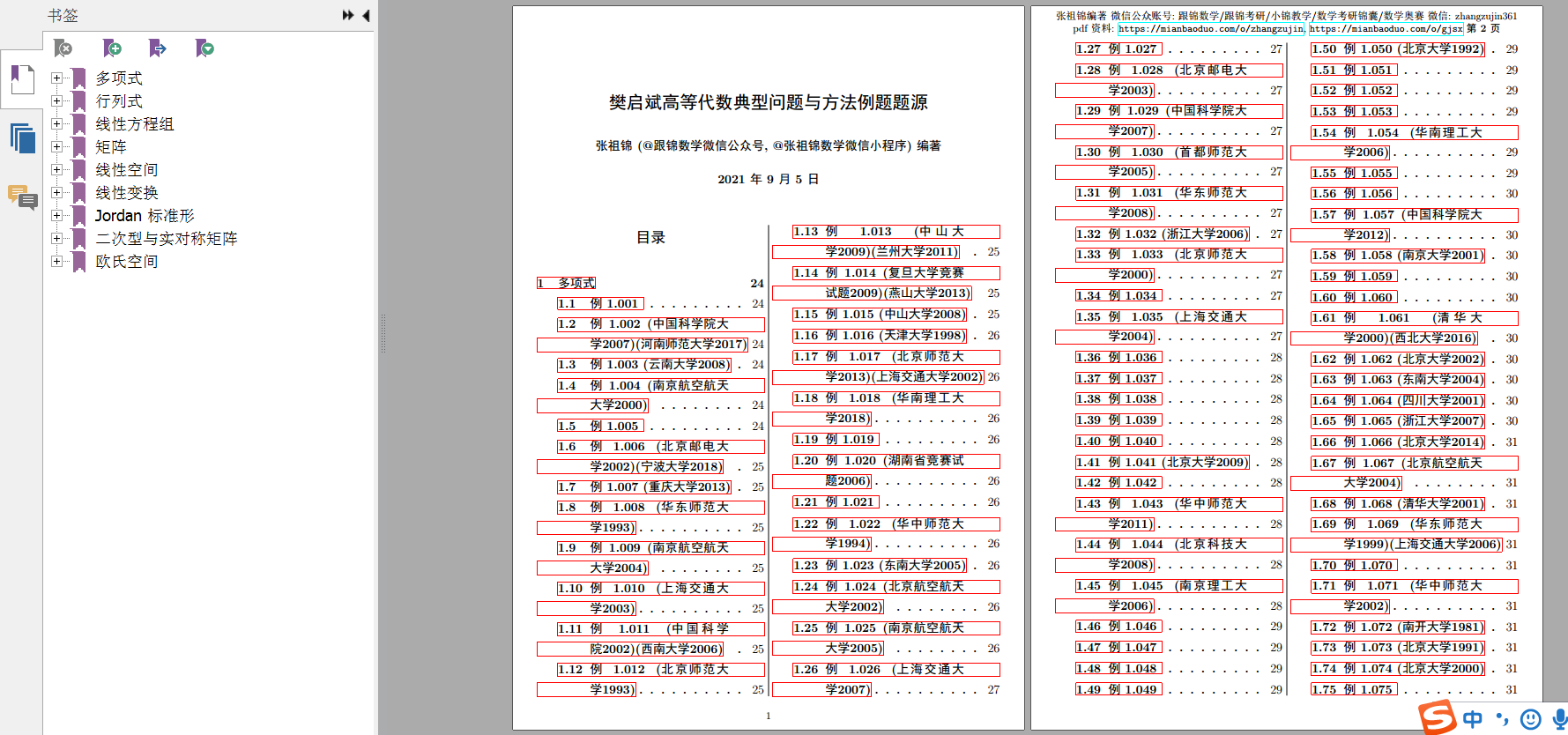Screen dimensions: 1568x735
Task: Follow the contents link '1.70 例 1.070'
Action: [1354, 566]
